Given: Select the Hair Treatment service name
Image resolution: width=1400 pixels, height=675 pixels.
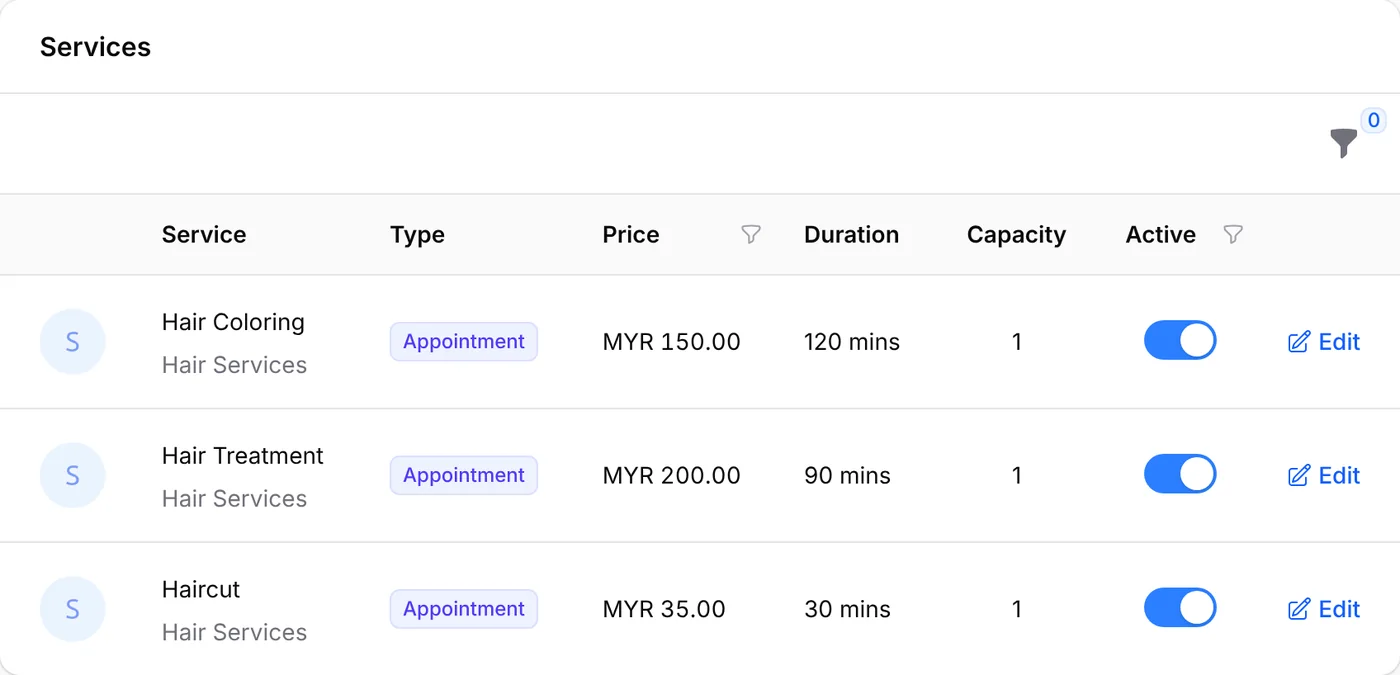Looking at the screenshot, I should (x=243, y=456).
